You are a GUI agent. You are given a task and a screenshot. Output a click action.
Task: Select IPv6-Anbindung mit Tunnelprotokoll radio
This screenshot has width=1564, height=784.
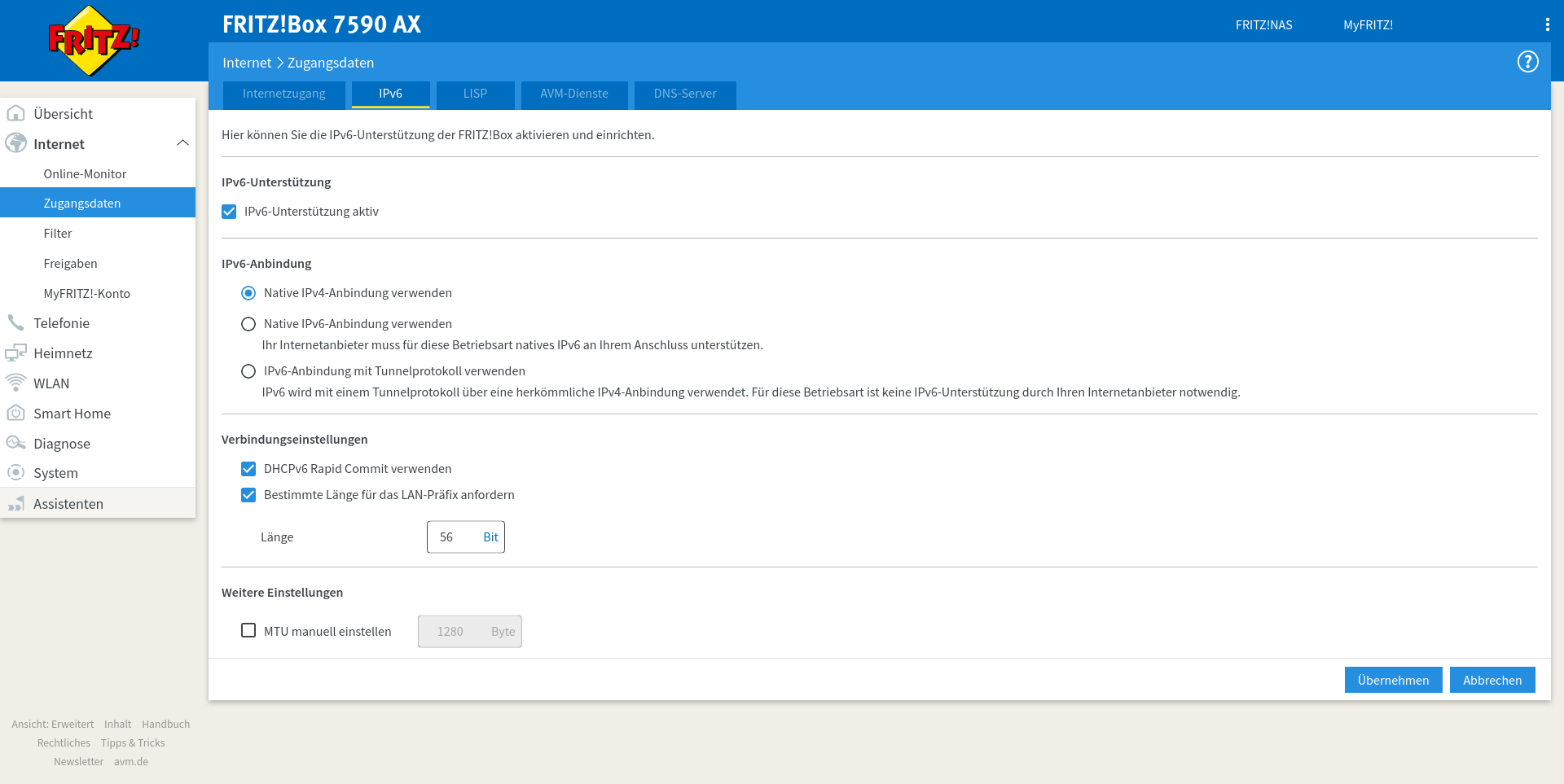(248, 371)
